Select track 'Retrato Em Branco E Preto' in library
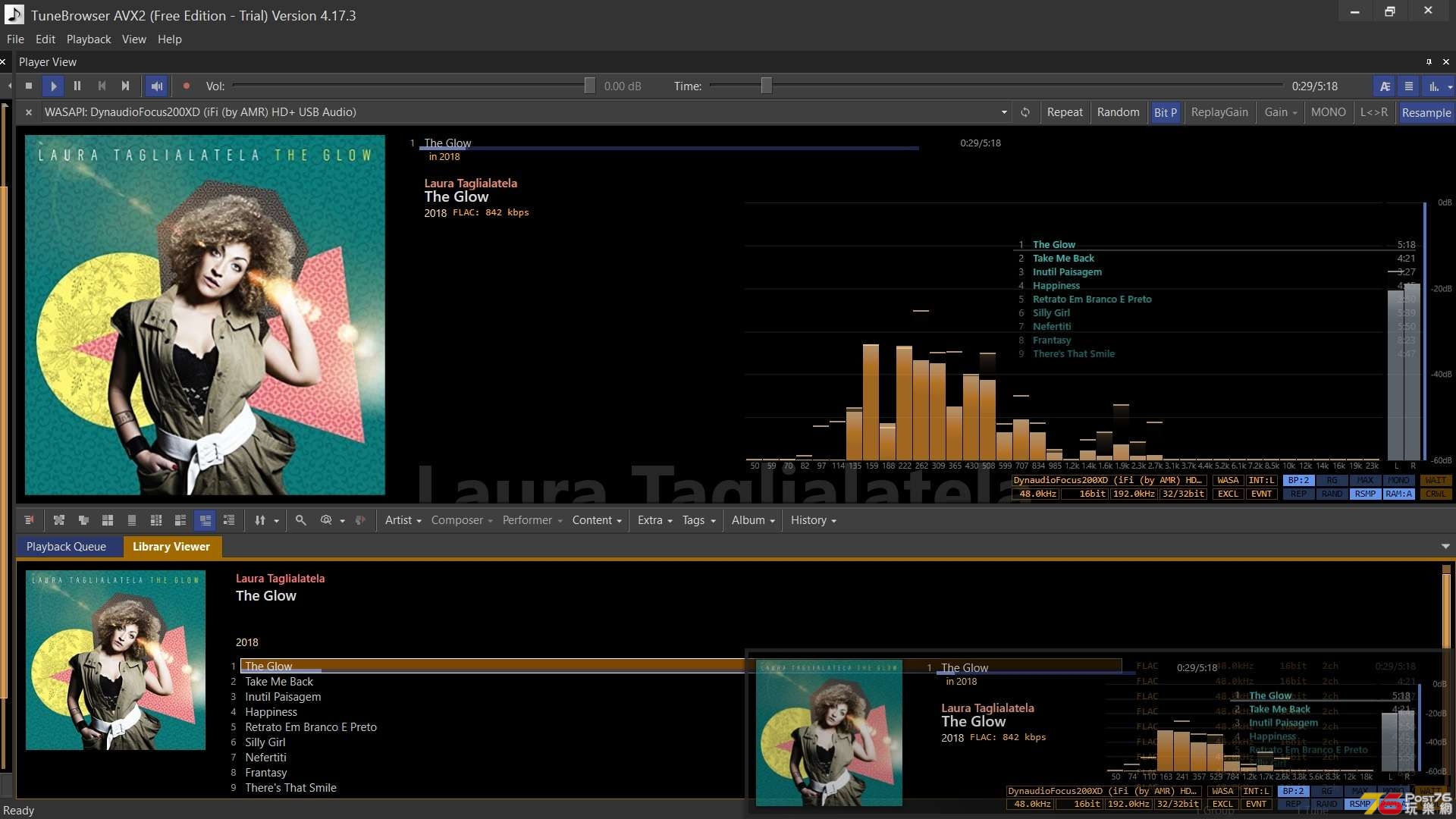This screenshot has height=819, width=1456. 310,727
